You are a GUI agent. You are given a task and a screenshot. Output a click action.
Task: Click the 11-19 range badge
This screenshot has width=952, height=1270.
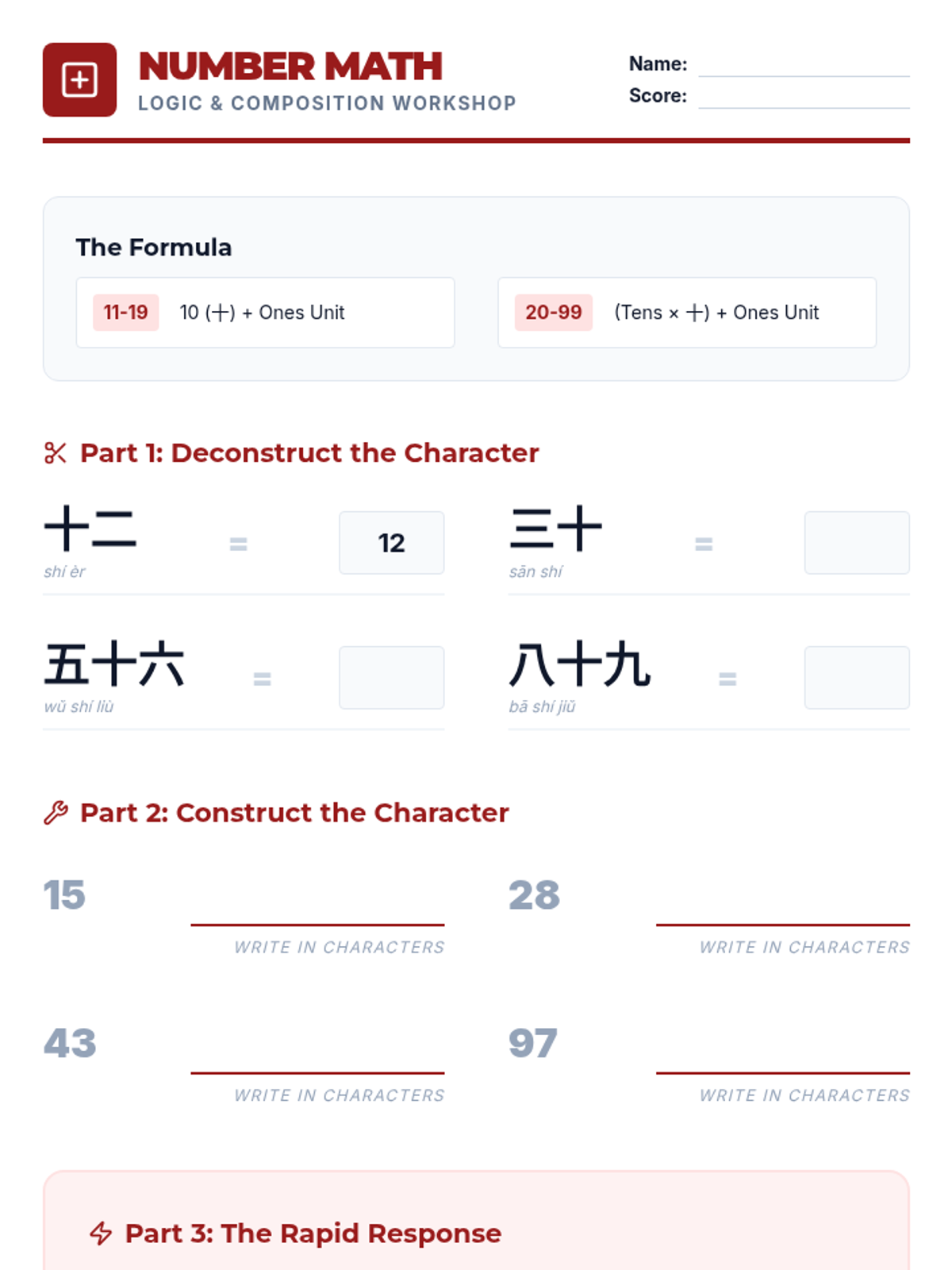point(125,313)
